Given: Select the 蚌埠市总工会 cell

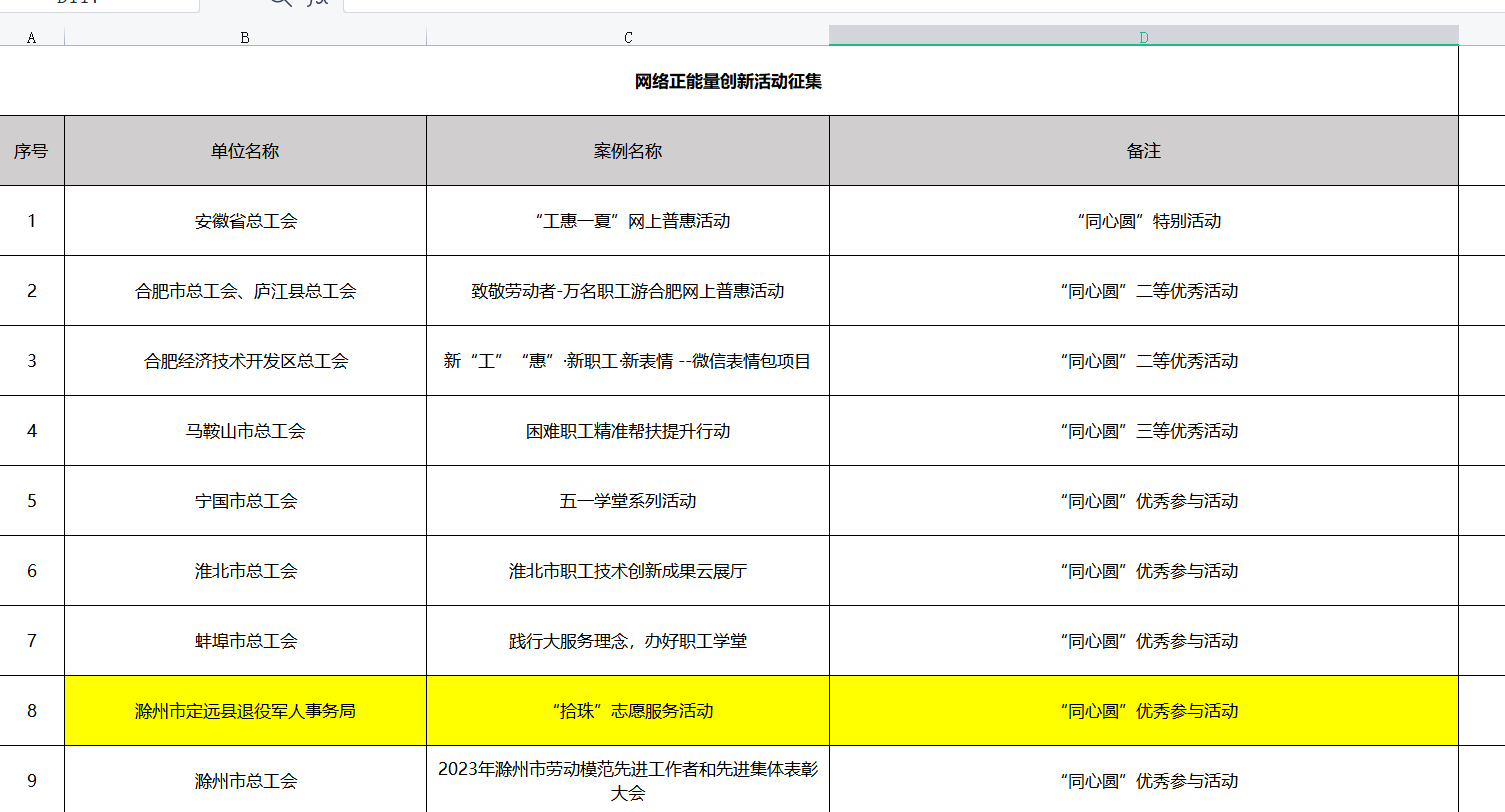Looking at the screenshot, I should [x=245, y=641].
